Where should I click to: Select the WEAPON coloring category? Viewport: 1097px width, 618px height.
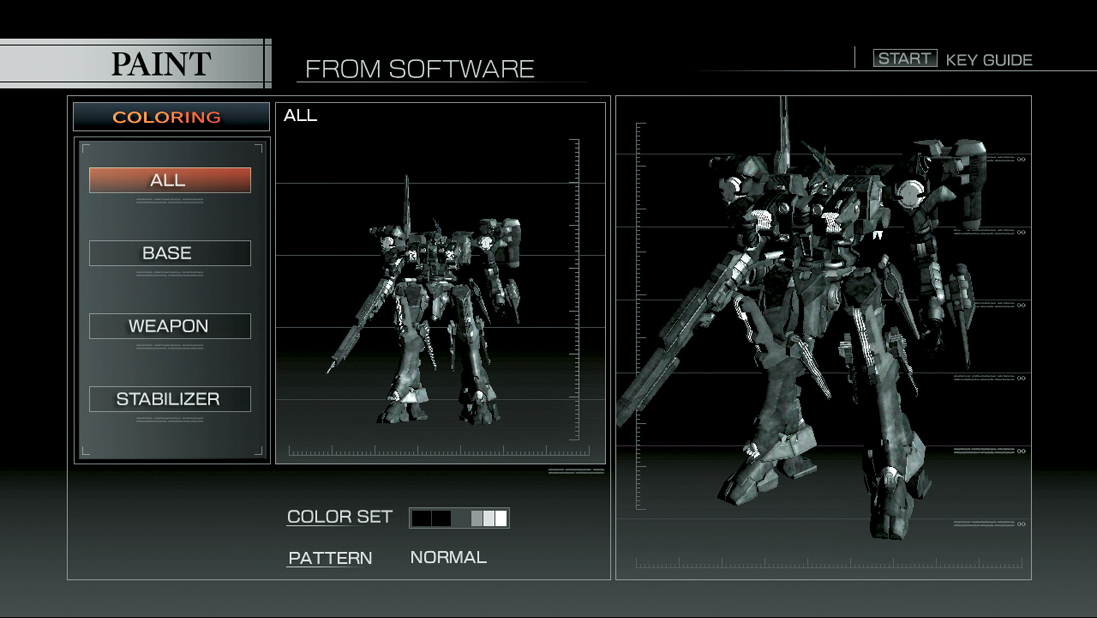pyautogui.click(x=169, y=325)
